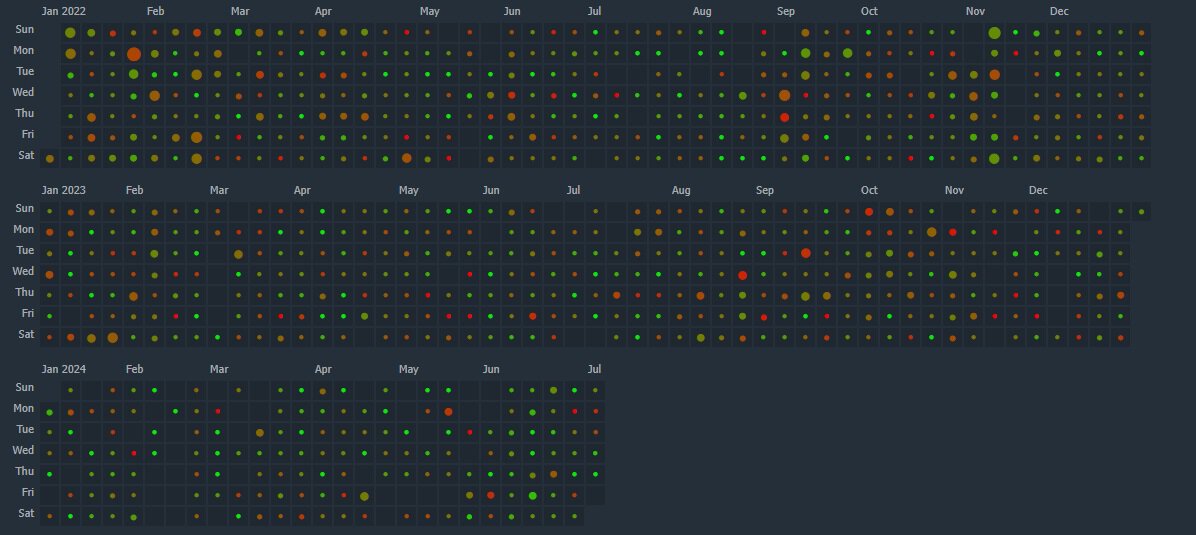Click the large green Friday dot in June 2024

tap(532, 496)
